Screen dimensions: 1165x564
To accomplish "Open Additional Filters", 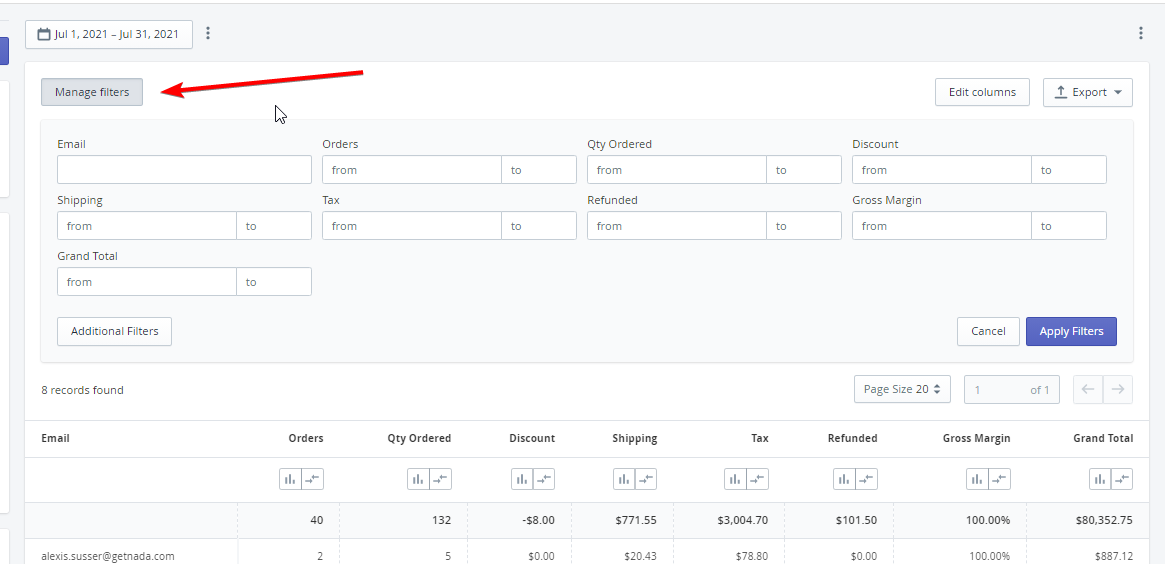I will 114,331.
